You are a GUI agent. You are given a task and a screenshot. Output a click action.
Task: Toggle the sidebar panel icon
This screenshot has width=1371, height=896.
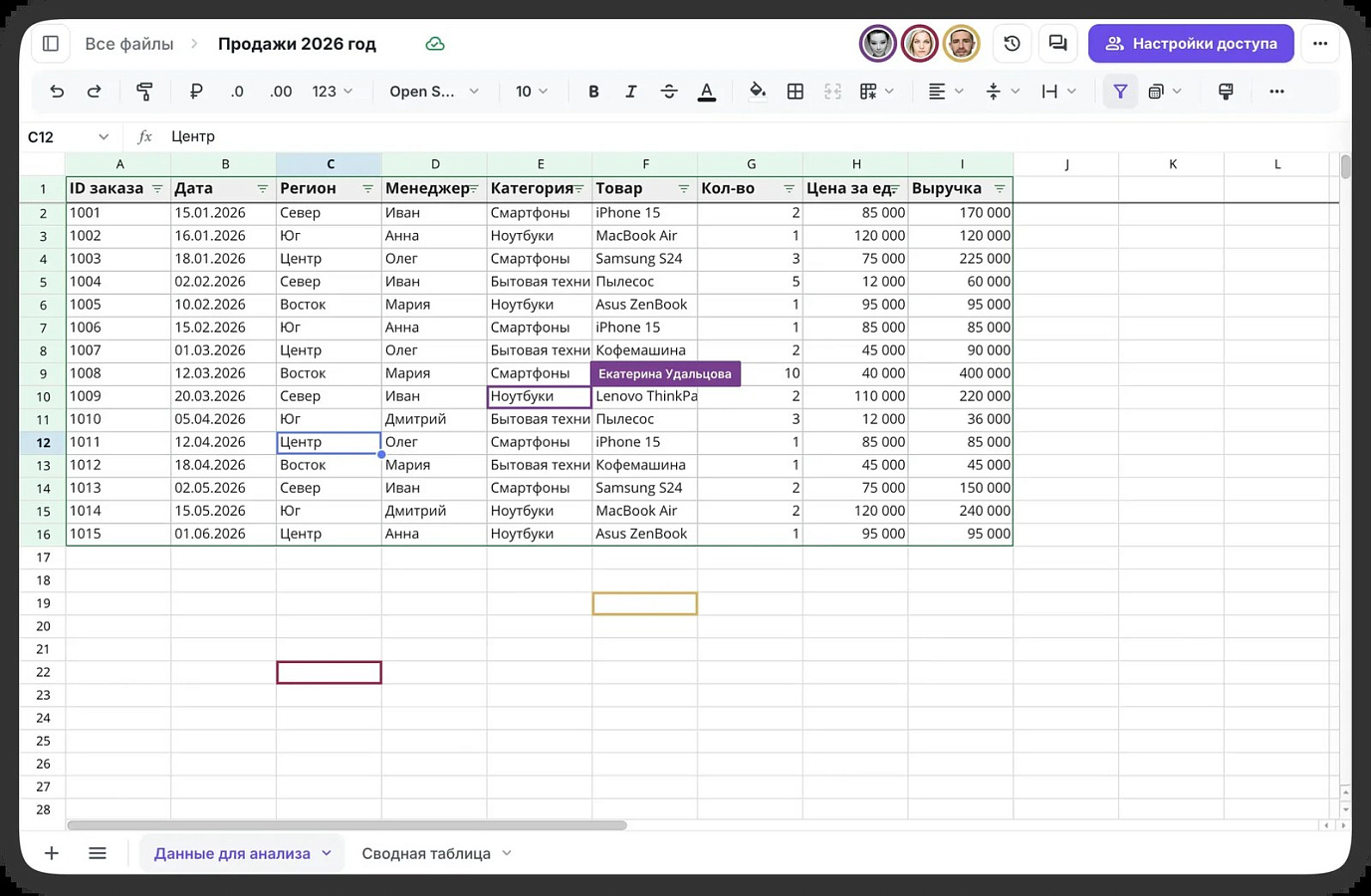[x=51, y=44]
